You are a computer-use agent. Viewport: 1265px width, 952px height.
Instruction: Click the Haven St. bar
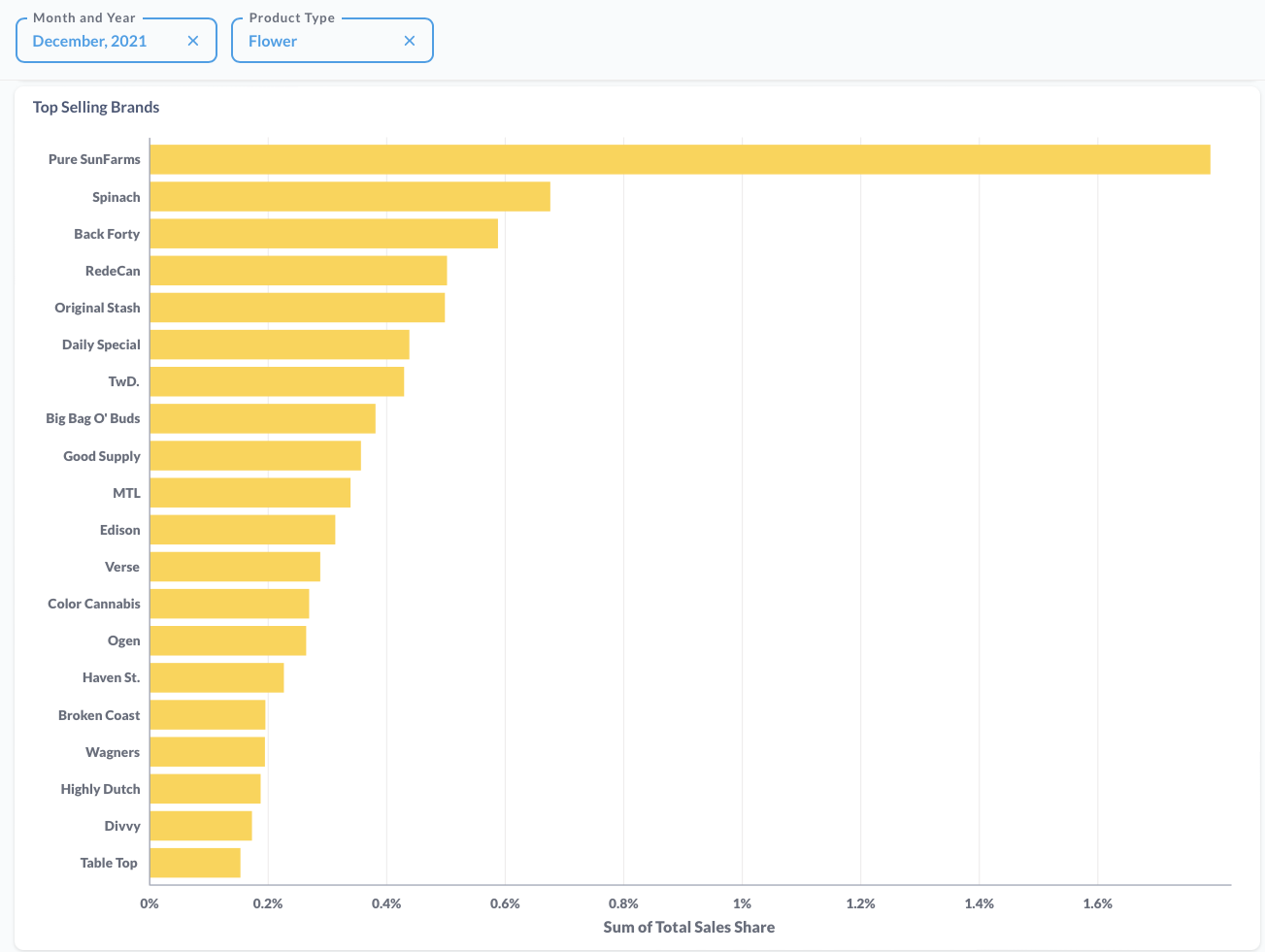click(x=216, y=676)
